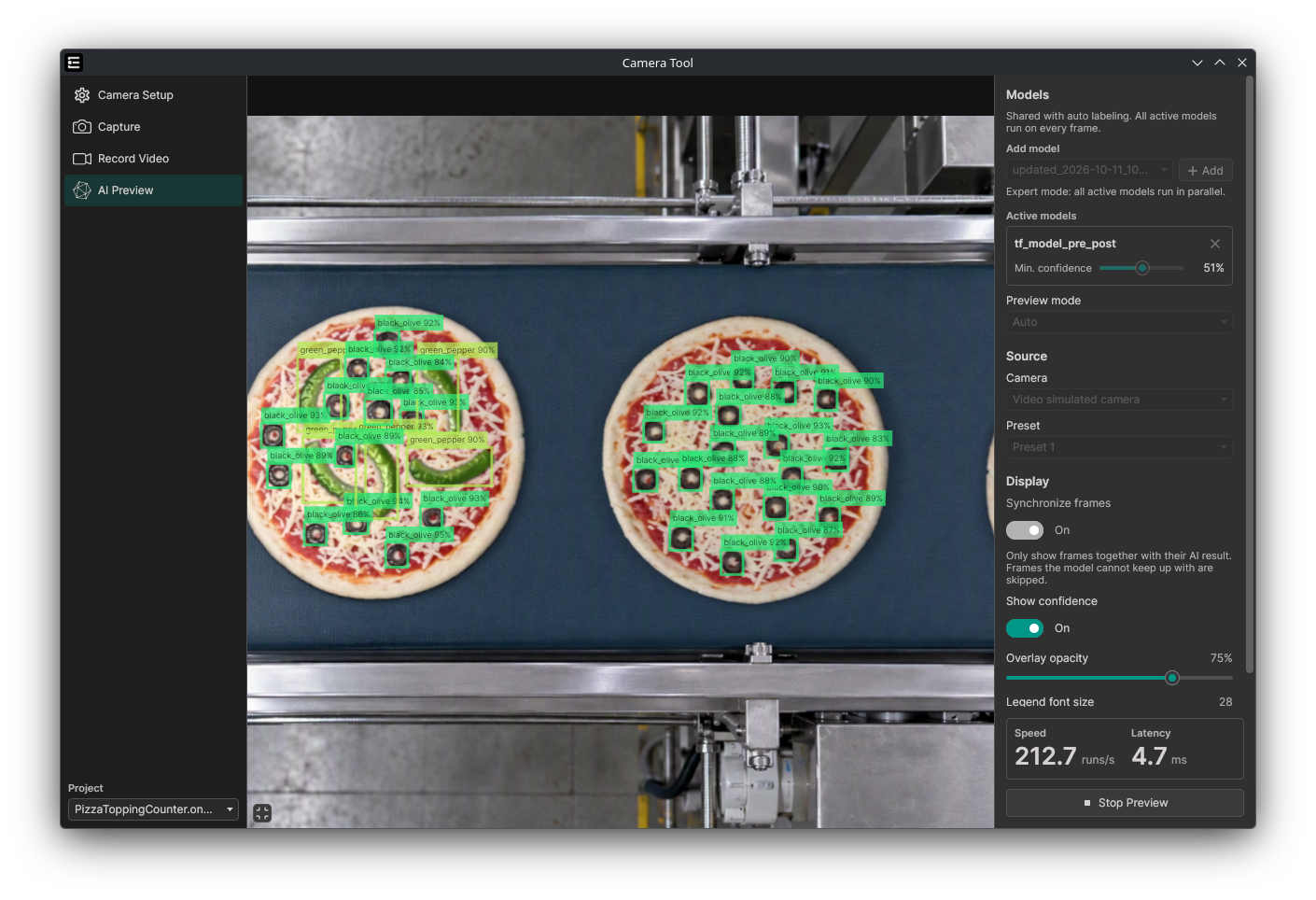Click the plus icon on the Add button

click(x=1193, y=171)
